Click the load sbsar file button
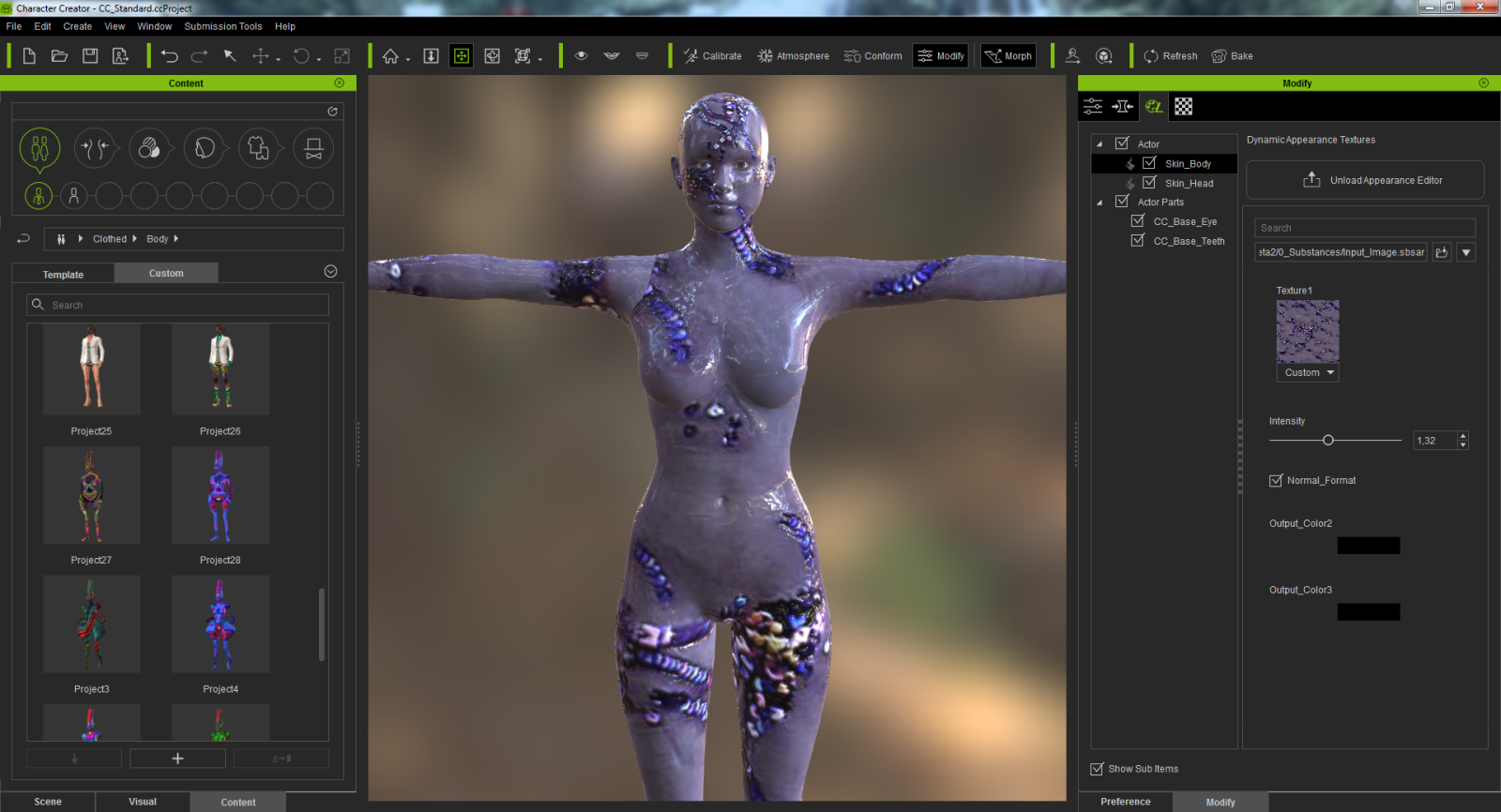The image size is (1501, 812). tap(1442, 252)
